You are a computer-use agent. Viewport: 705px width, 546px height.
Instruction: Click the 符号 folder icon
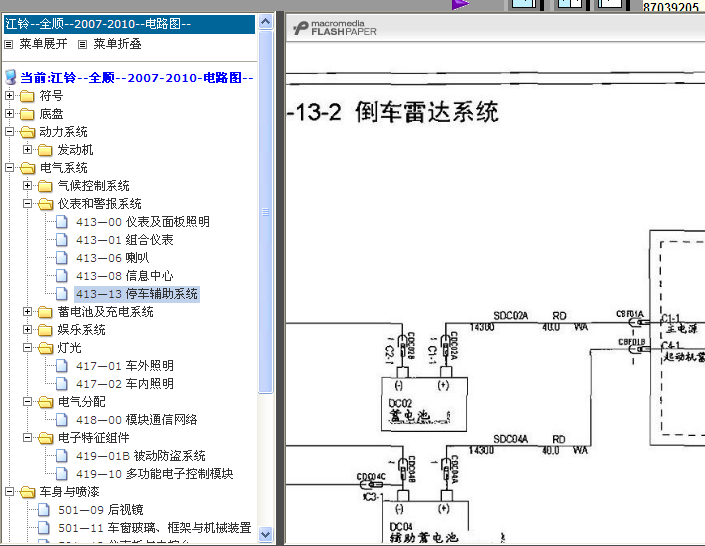[x=27, y=96]
